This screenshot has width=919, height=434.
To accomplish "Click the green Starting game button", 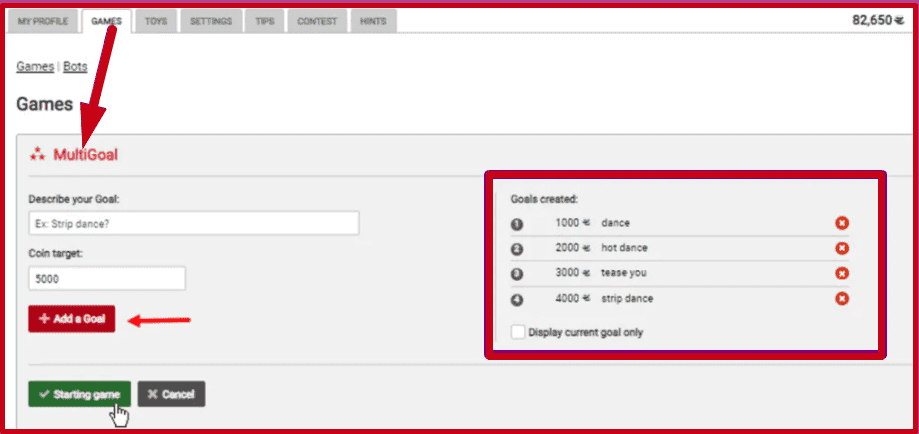I will point(79,394).
